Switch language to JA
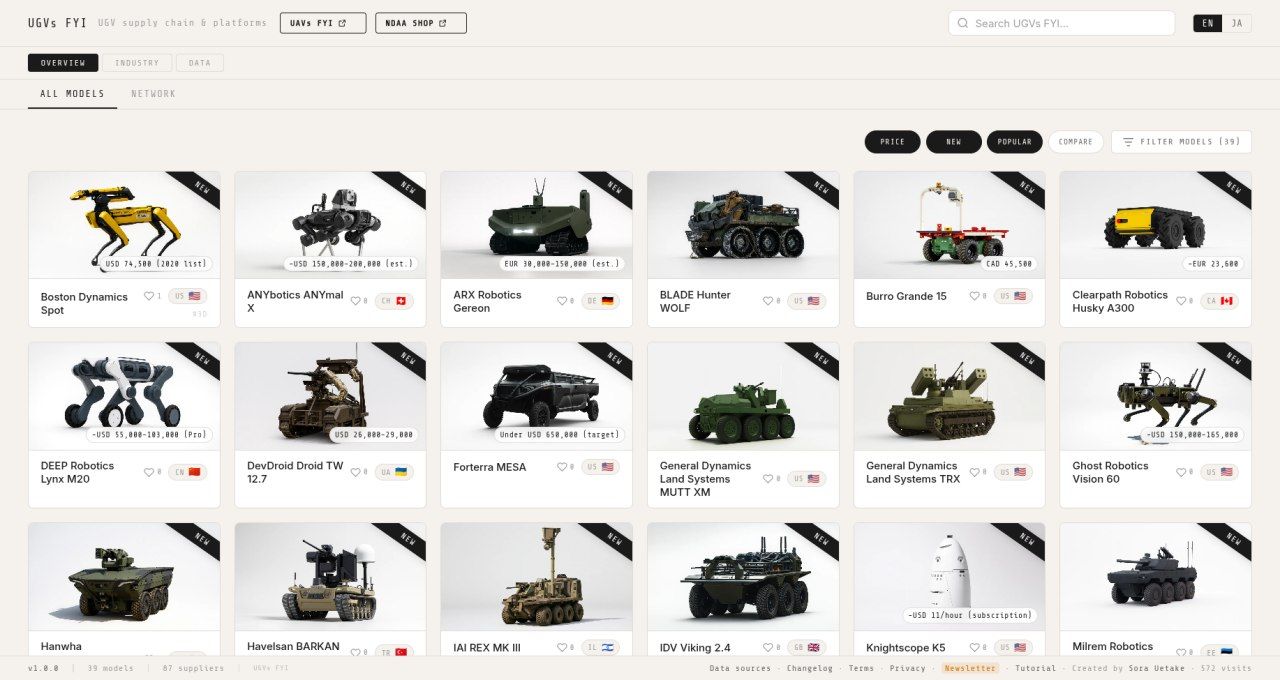The image size is (1280, 680). tap(1237, 23)
